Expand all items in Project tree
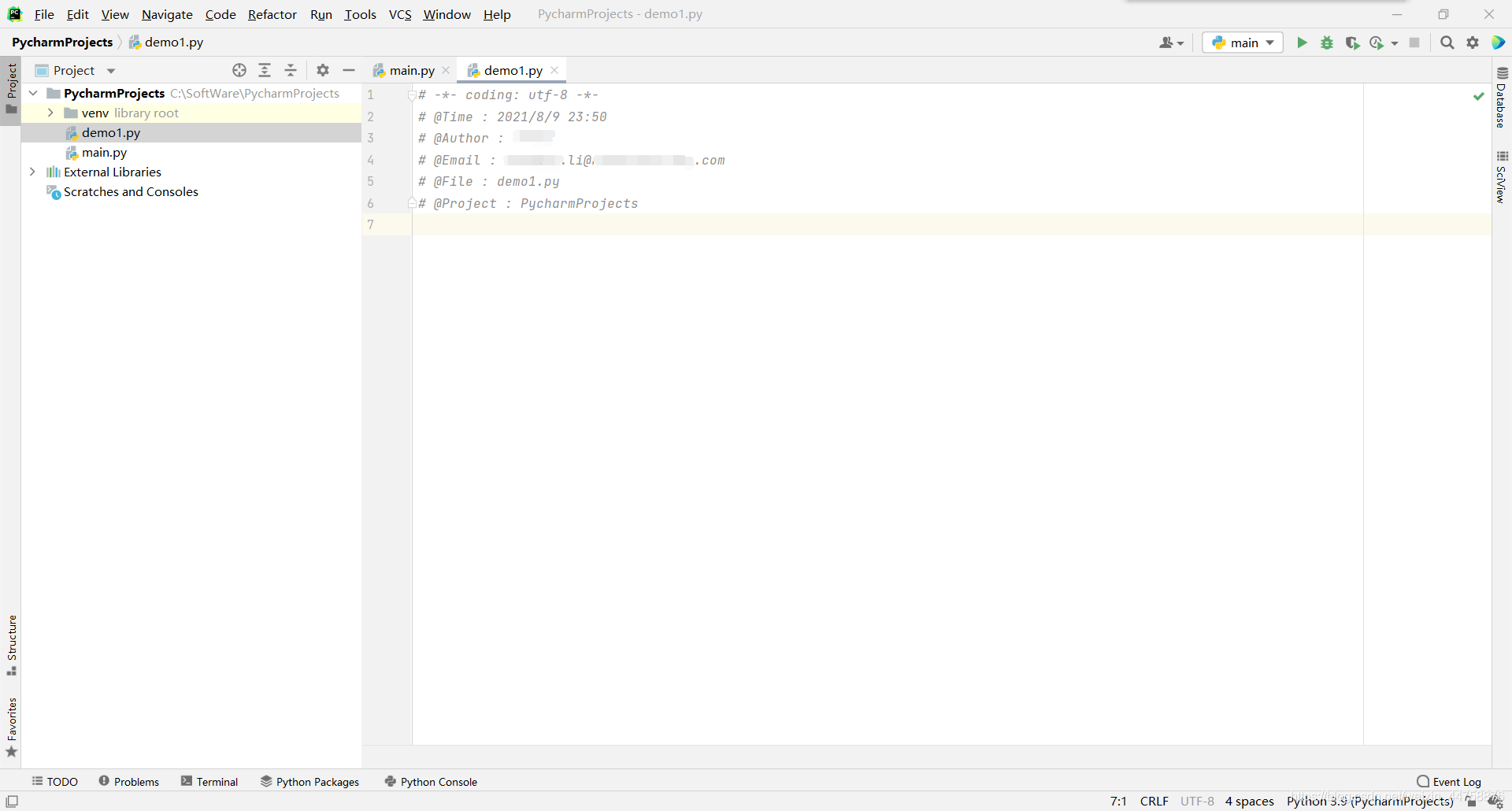1512x811 pixels. (x=265, y=70)
